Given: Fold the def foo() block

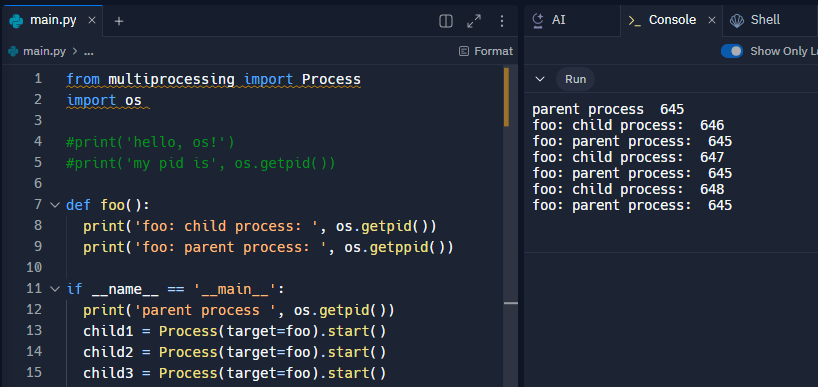Looking at the screenshot, I should point(55,205).
